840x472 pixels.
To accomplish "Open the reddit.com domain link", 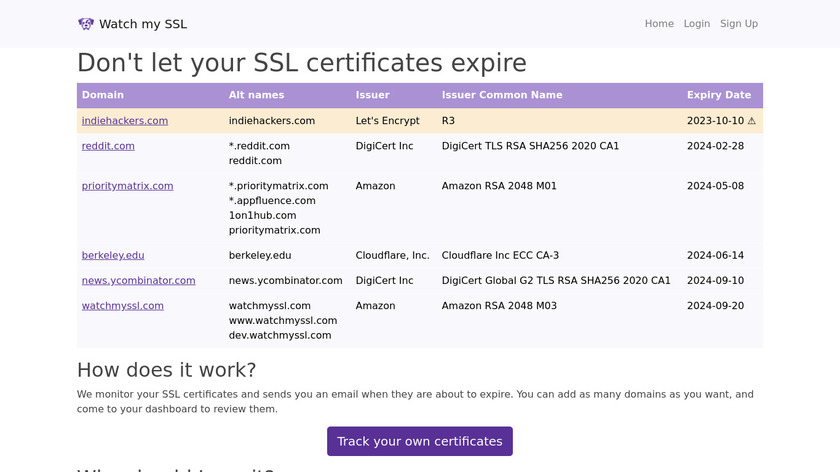I will coord(108,146).
